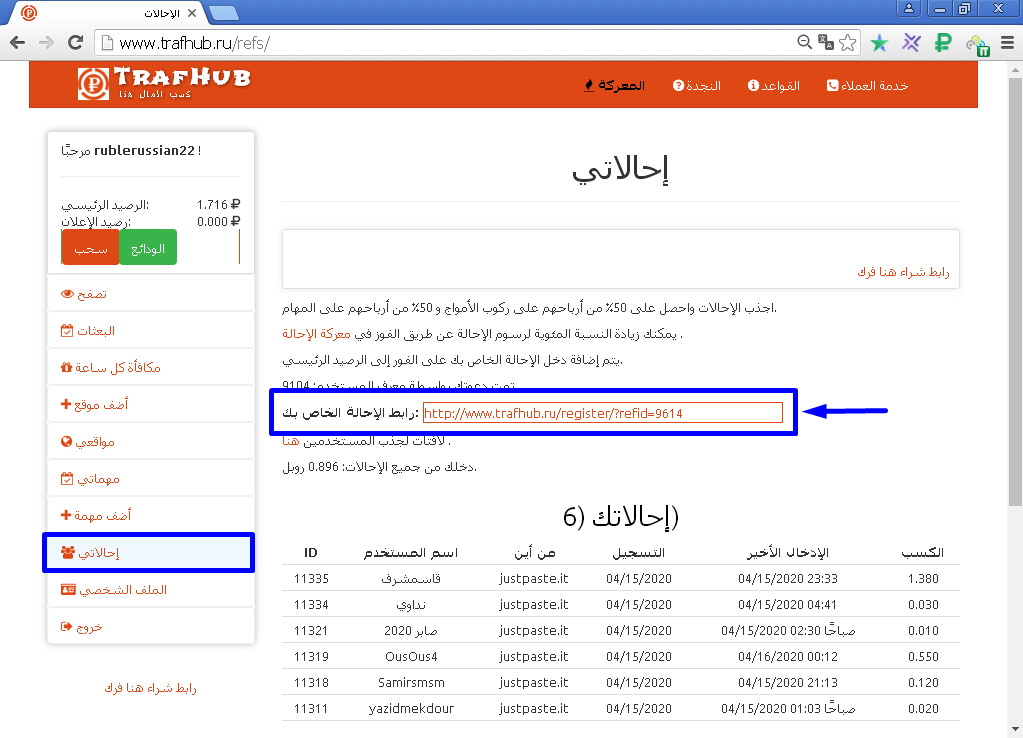Image resolution: width=1023 pixels, height=738 pixels.
Task: Click the green-blue star extension icon
Action: 879,43
